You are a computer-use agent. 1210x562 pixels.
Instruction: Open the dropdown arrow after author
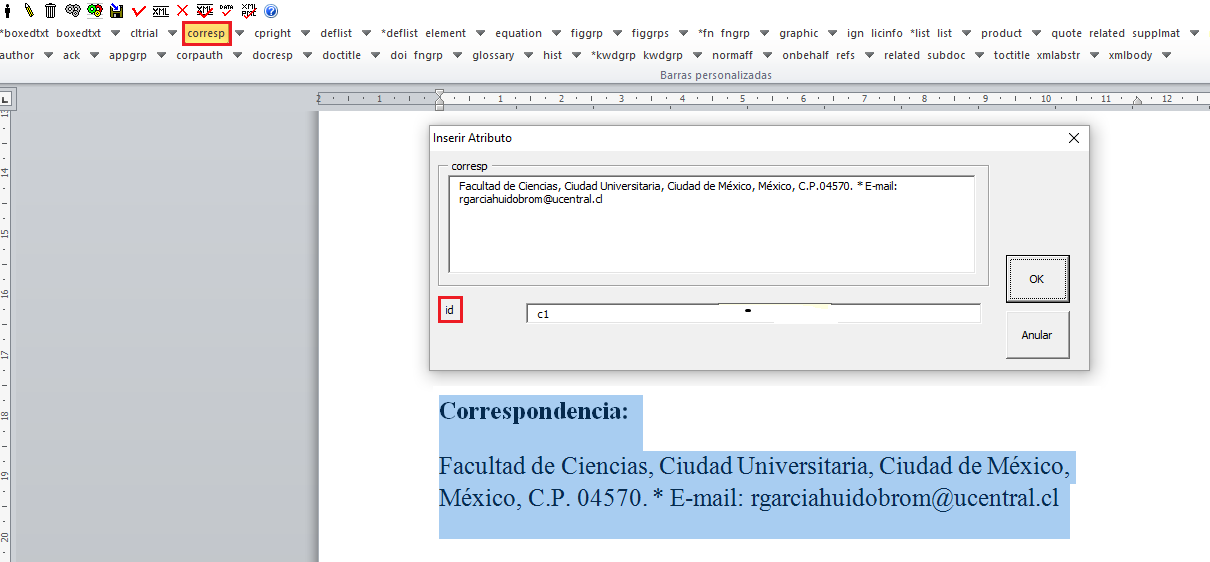49,55
